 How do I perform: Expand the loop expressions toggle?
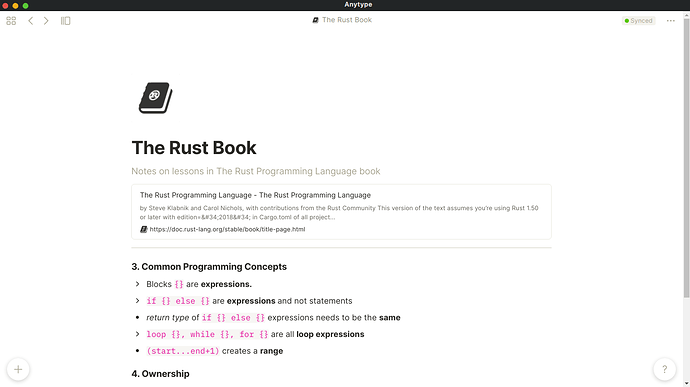137,334
